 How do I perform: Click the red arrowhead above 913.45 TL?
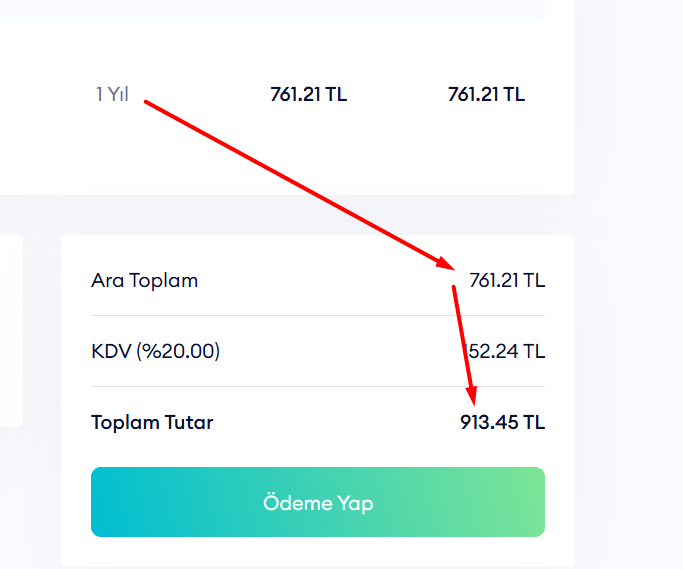click(472, 396)
